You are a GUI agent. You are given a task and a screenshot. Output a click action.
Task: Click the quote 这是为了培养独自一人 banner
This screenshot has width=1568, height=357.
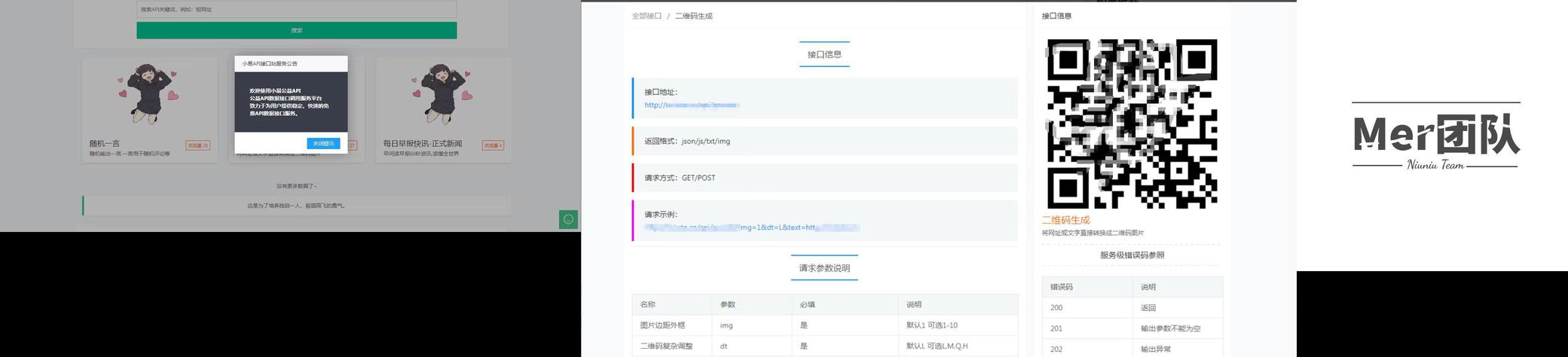(297, 205)
